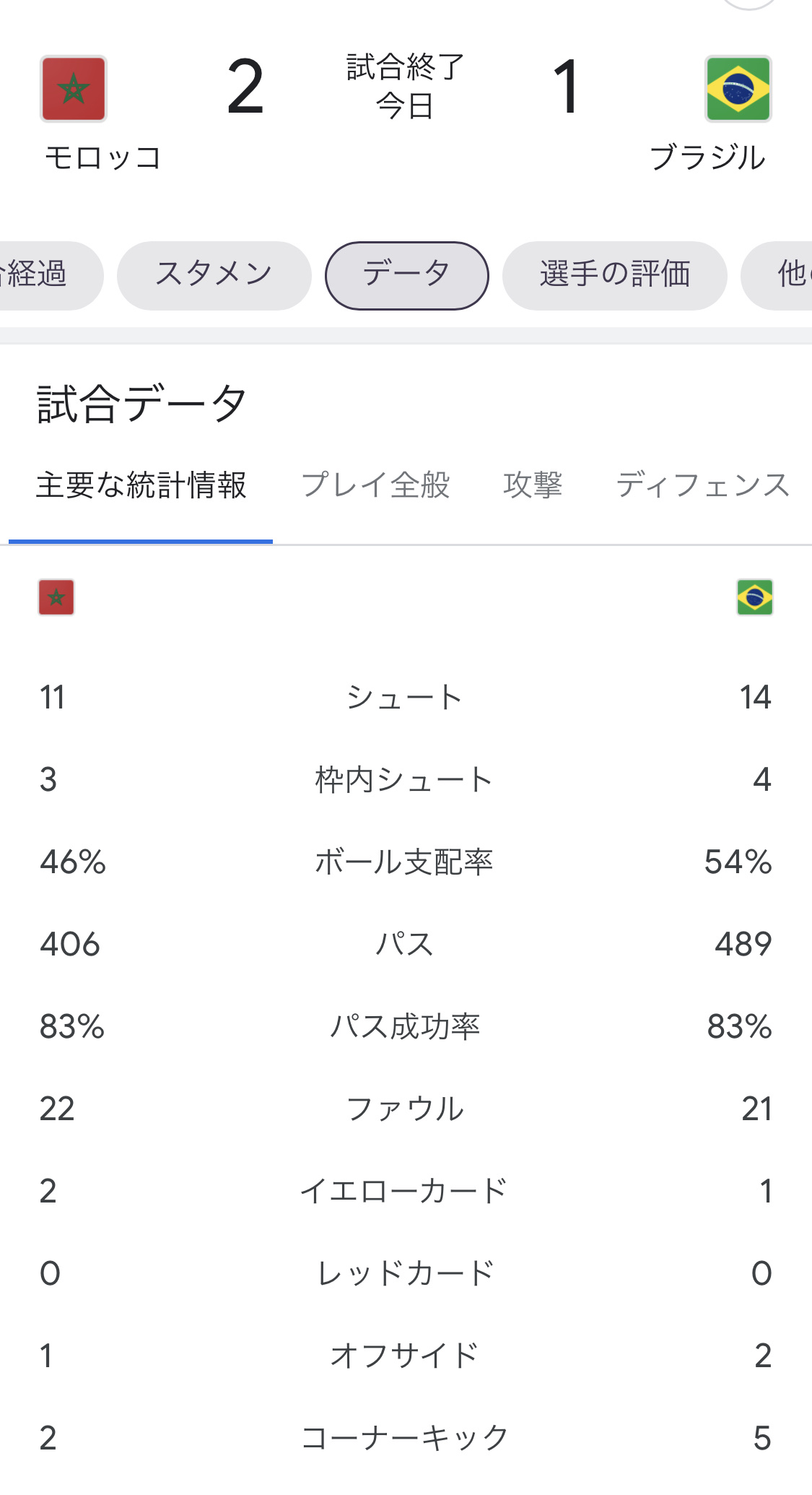Select the データ tab pill
Viewport: 812px width, 1495px height.
pyautogui.click(x=406, y=275)
